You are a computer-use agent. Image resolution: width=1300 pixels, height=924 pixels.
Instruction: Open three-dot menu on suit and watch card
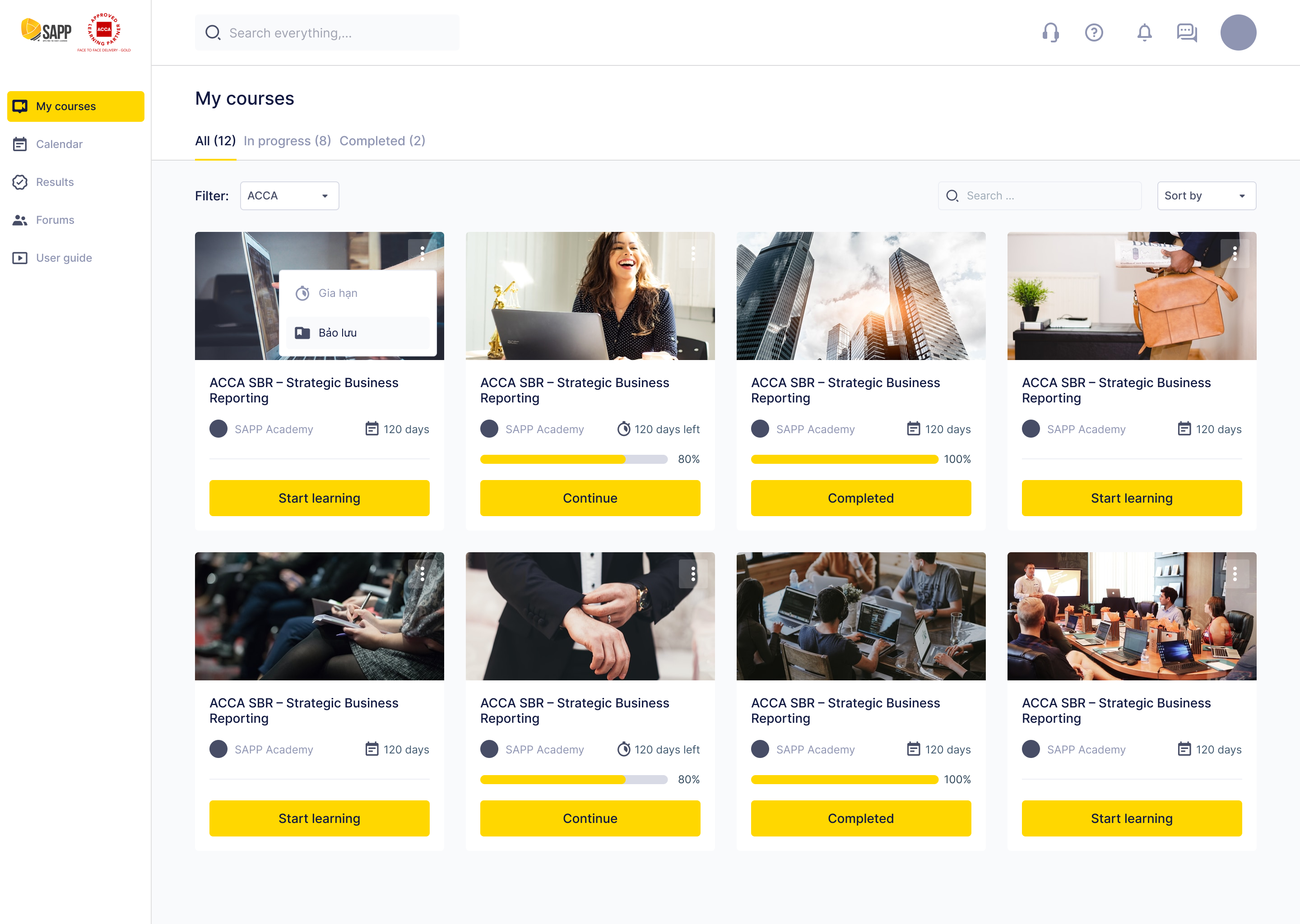693,574
